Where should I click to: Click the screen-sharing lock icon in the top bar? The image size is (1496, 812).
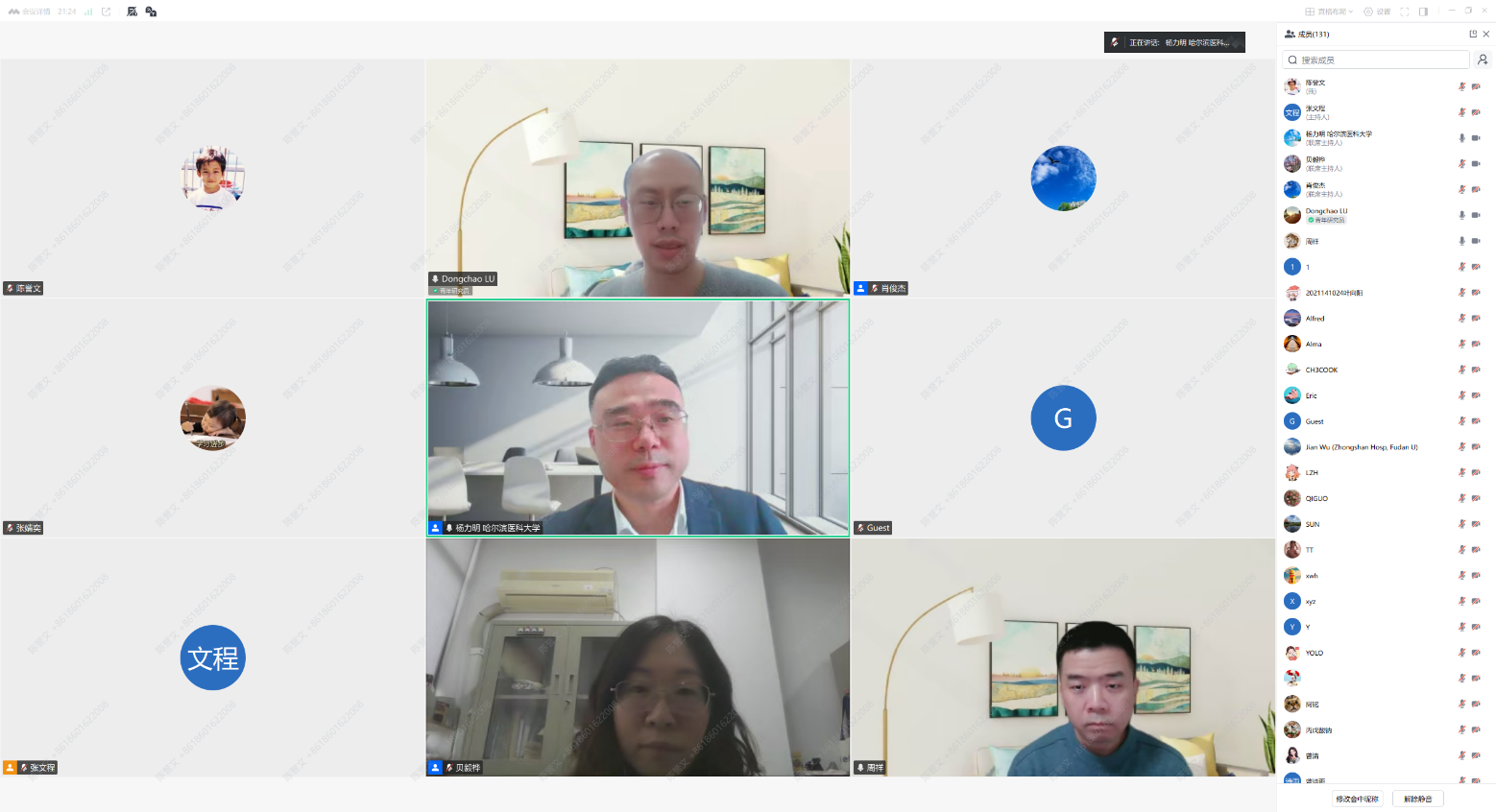151,12
